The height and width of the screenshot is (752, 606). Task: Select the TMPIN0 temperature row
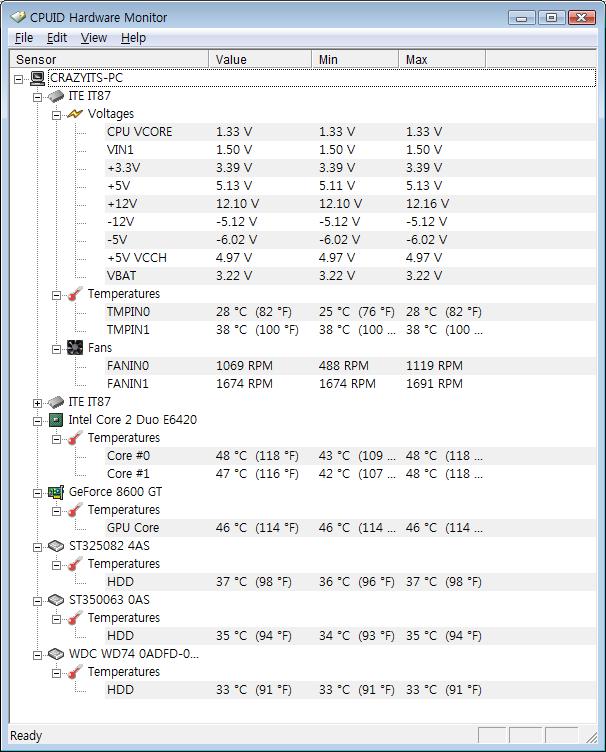tap(350, 312)
